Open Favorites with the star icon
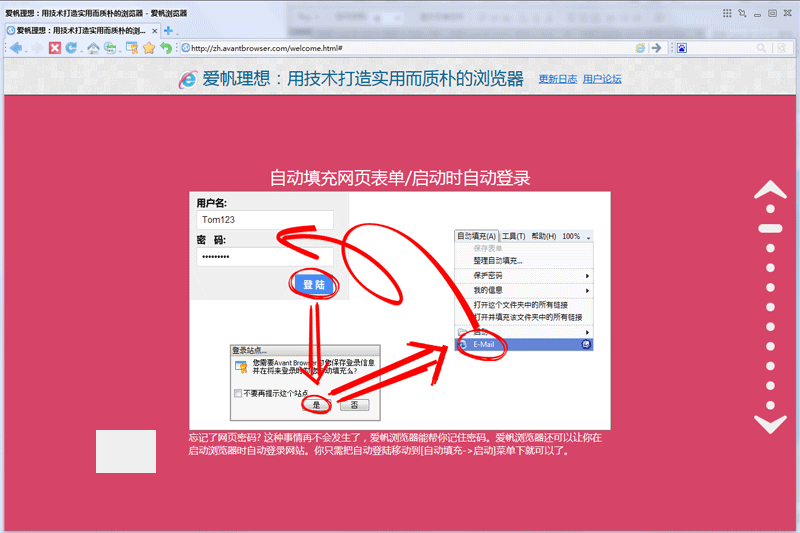The image size is (800, 533). [148, 48]
